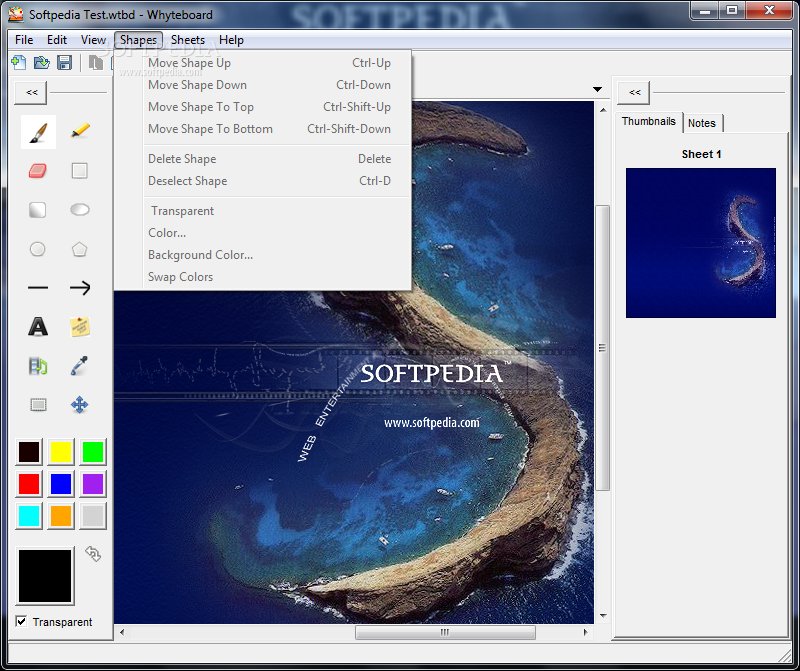
Task: Click the canvas scroll right arrow
Action: point(586,632)
